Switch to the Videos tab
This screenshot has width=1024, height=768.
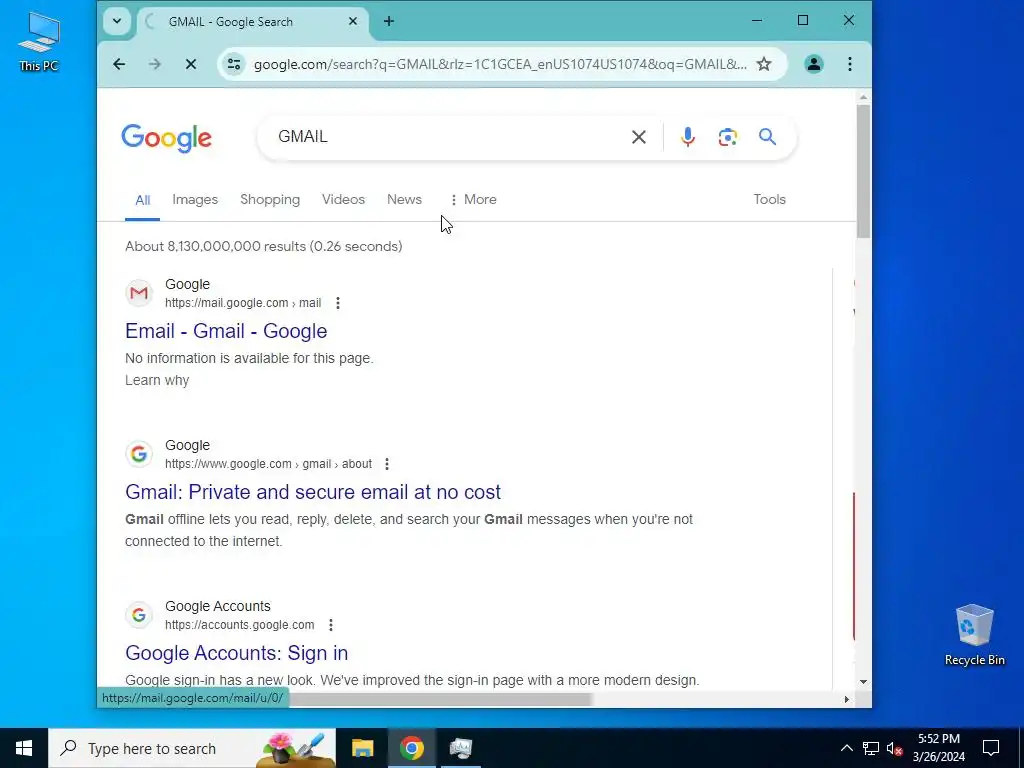tap(343, 199)
